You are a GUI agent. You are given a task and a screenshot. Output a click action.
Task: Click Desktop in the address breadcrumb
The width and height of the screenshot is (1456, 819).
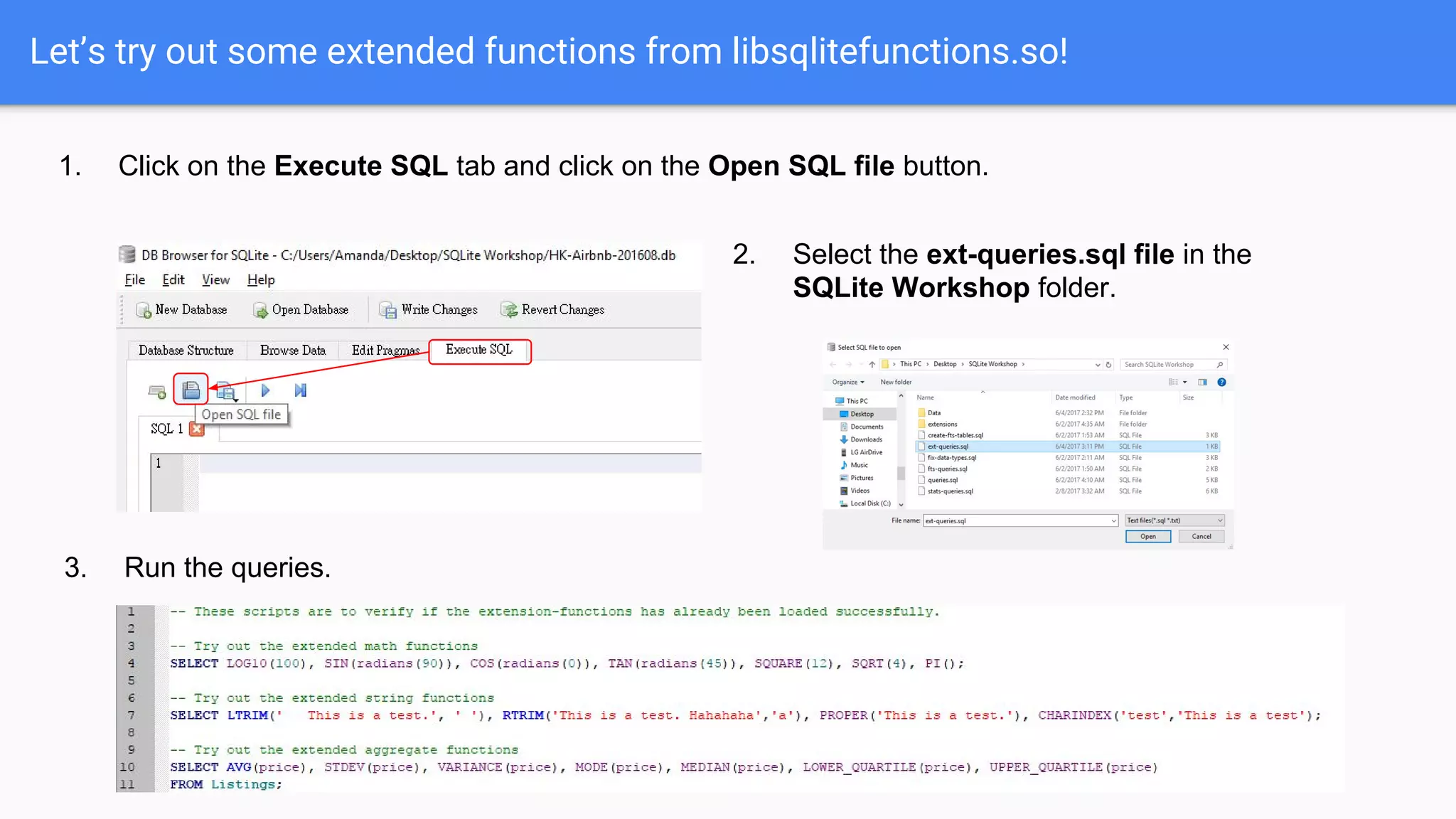945,365
